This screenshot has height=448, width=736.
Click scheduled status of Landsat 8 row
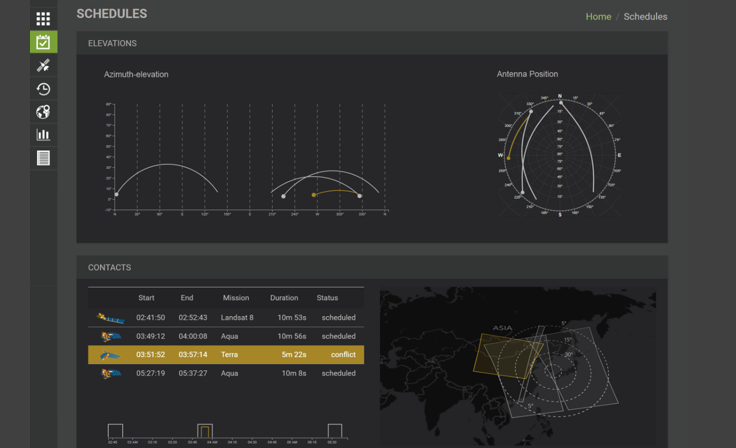[338, 317]
